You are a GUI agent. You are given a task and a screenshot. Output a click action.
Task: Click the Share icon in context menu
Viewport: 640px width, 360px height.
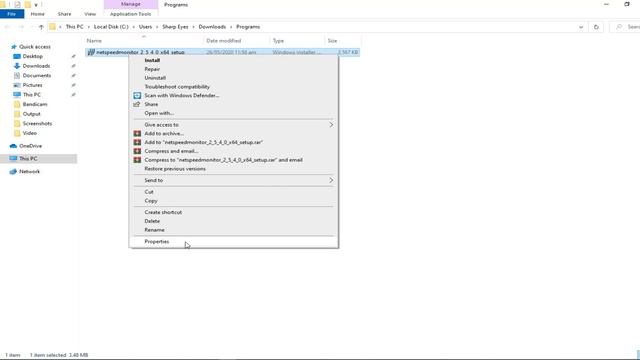click(x=137, y=104)
